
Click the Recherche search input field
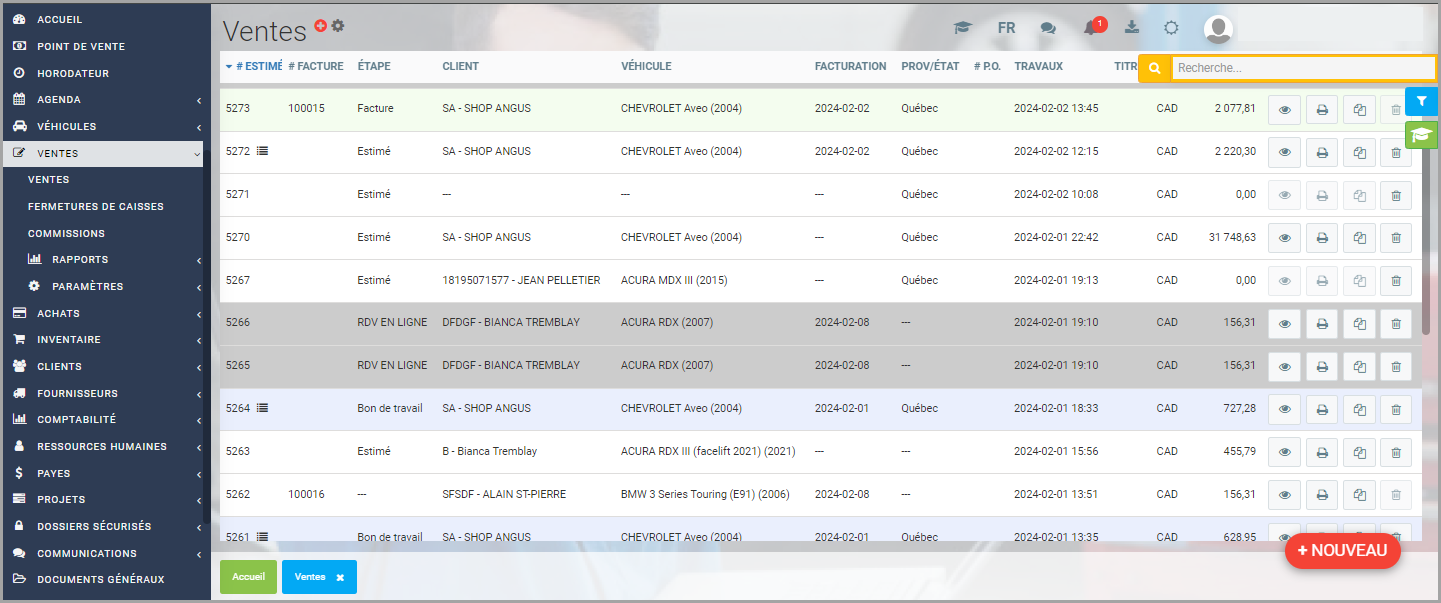pyautogui.click(x=1302, y=68)
